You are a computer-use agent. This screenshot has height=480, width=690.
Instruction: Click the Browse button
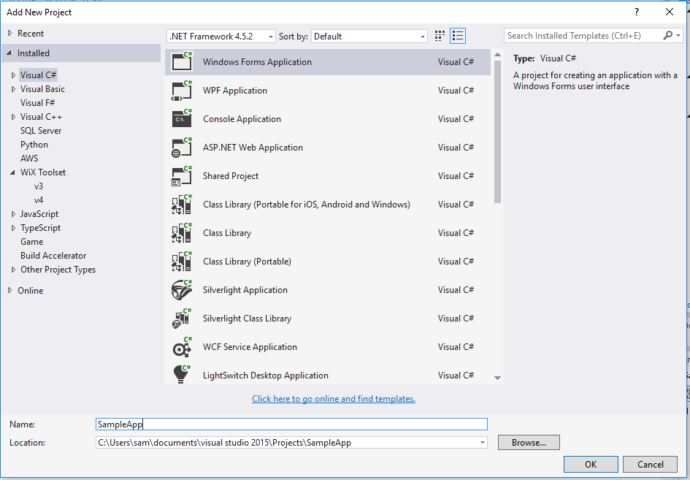click(528, 442)
